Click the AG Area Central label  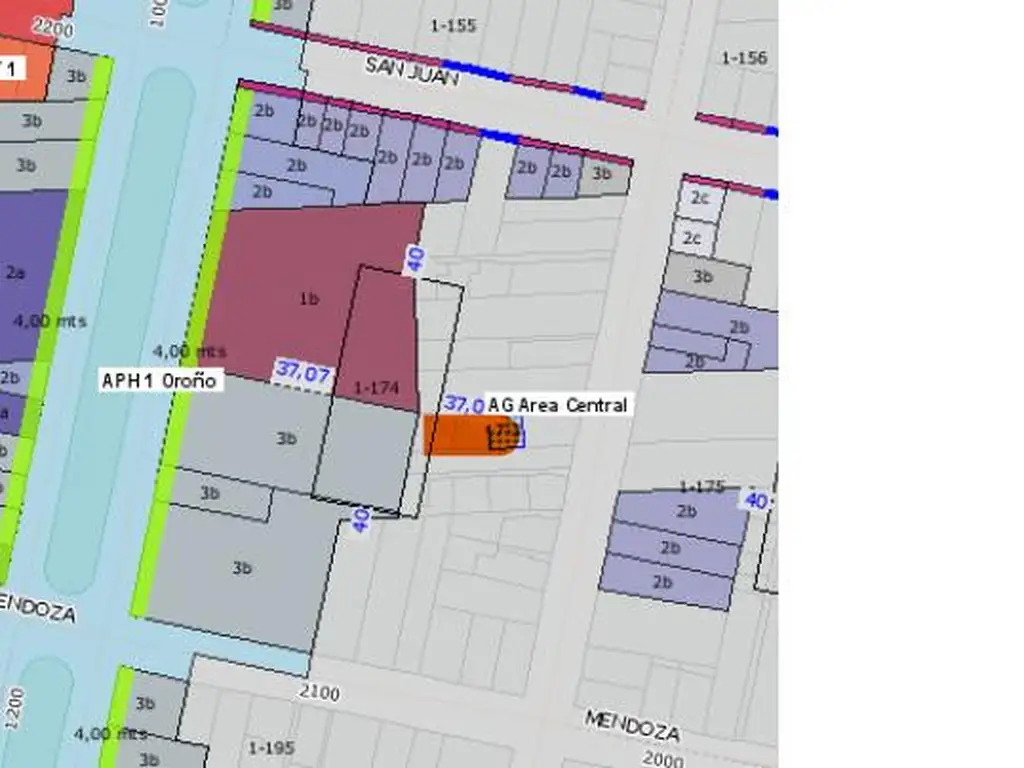tap(558, 405)
